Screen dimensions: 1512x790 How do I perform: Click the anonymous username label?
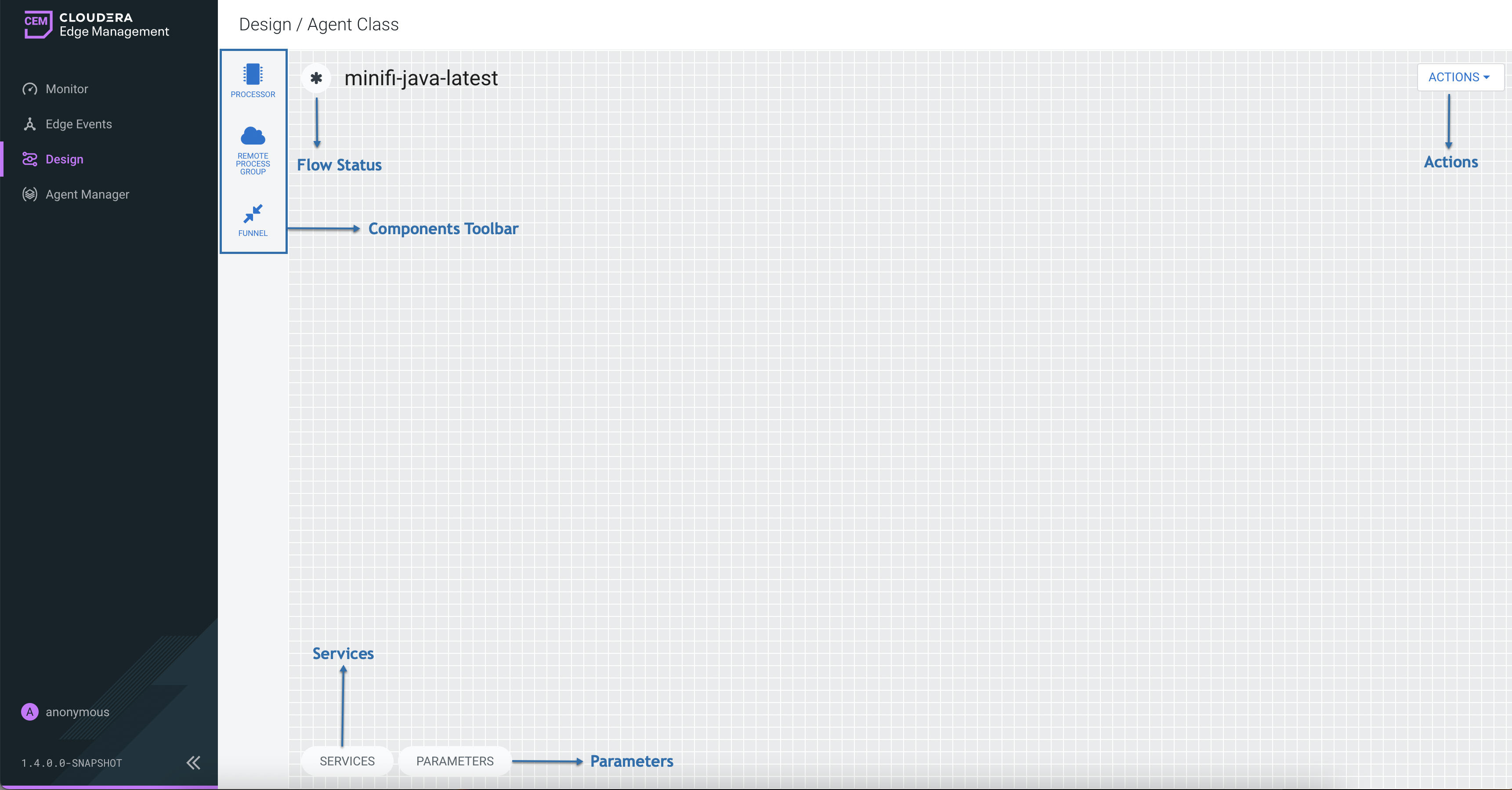(77, 712)
